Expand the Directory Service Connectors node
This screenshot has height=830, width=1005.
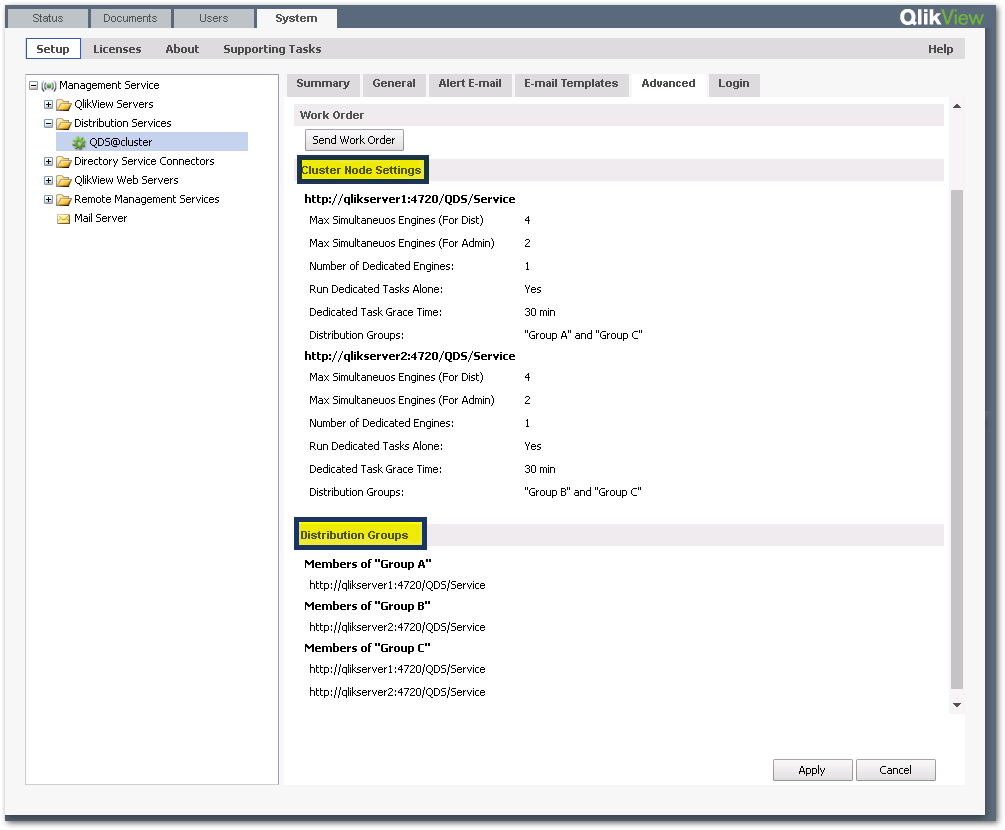tap(48, 161)
